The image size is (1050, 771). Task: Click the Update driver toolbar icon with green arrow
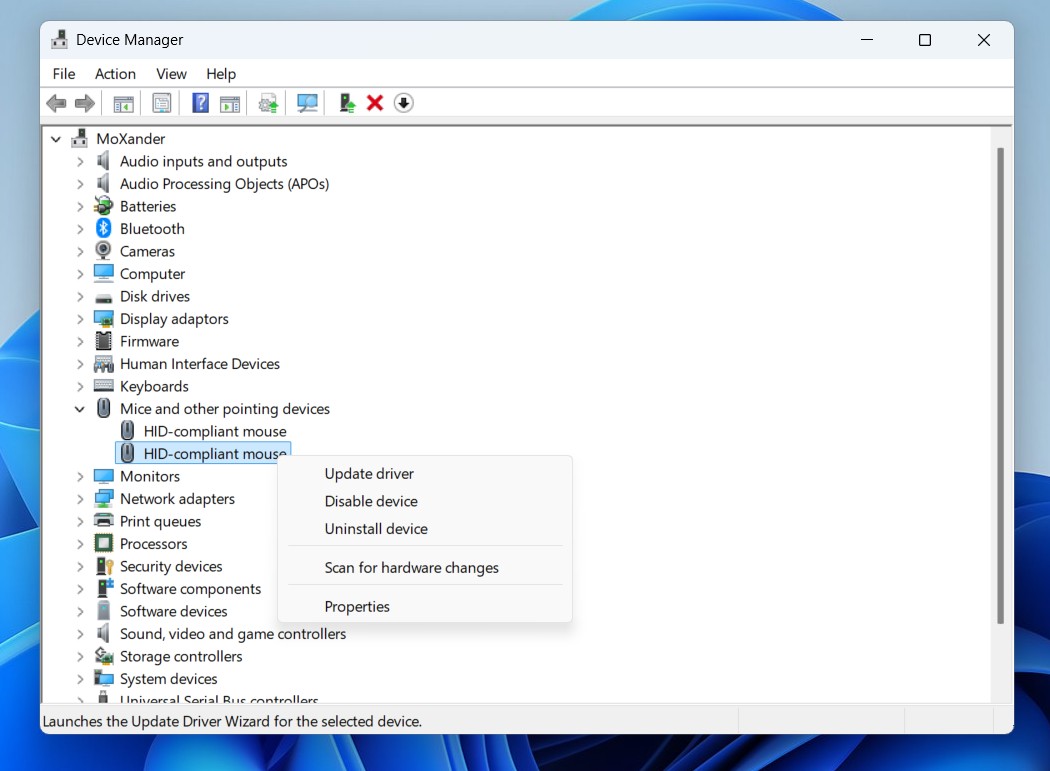pos(346,103)
